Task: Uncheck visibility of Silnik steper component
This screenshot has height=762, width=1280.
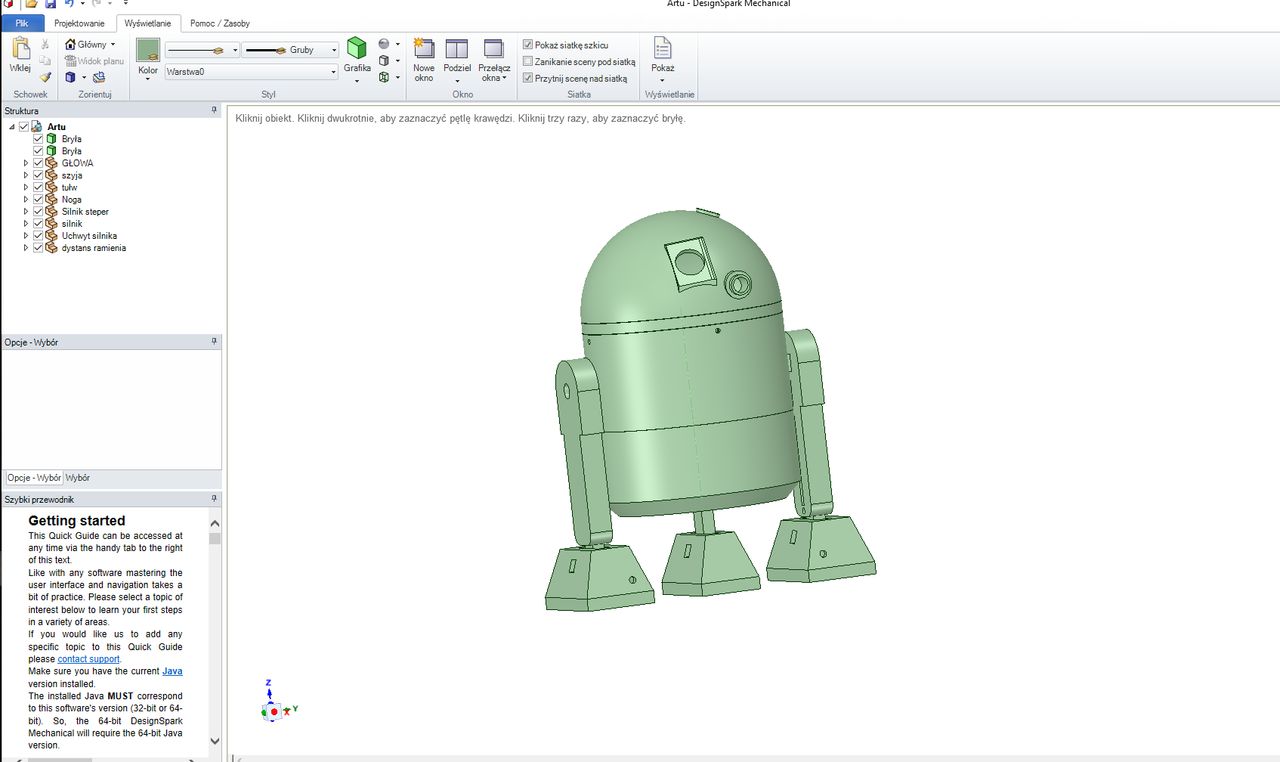Action: (x=38, y=212)
